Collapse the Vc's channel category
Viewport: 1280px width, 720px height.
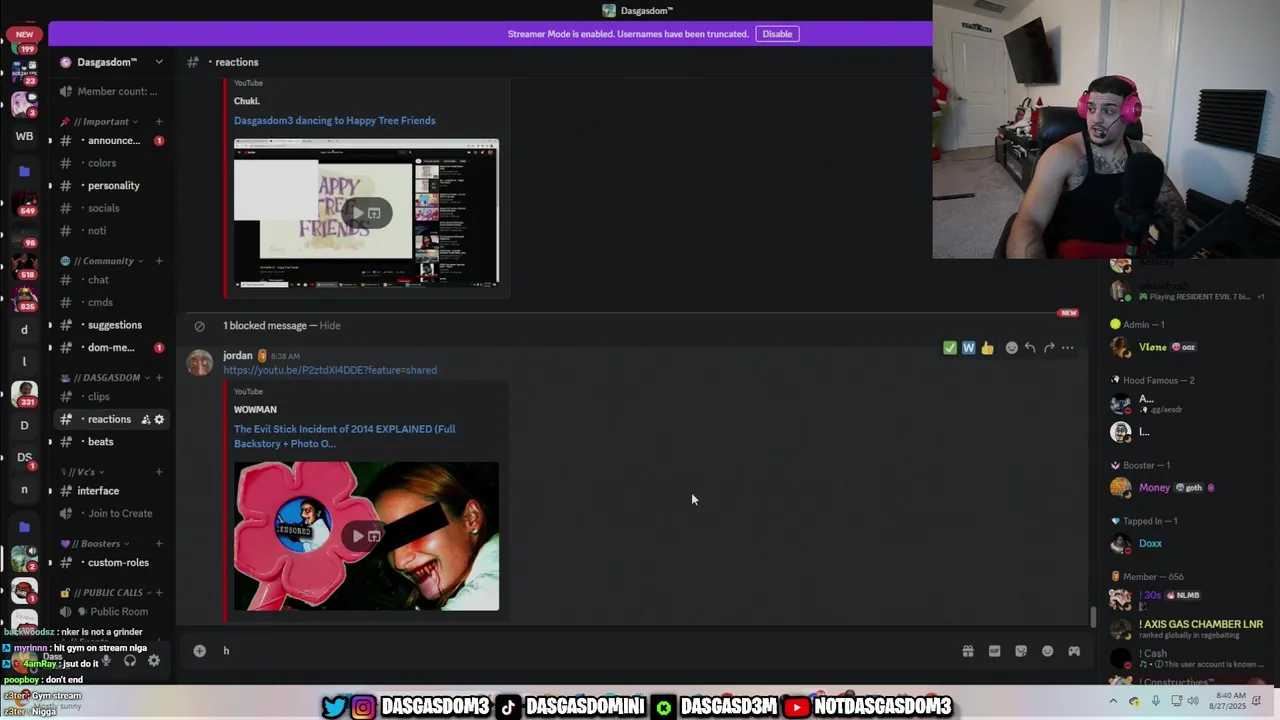pos(82,472)
